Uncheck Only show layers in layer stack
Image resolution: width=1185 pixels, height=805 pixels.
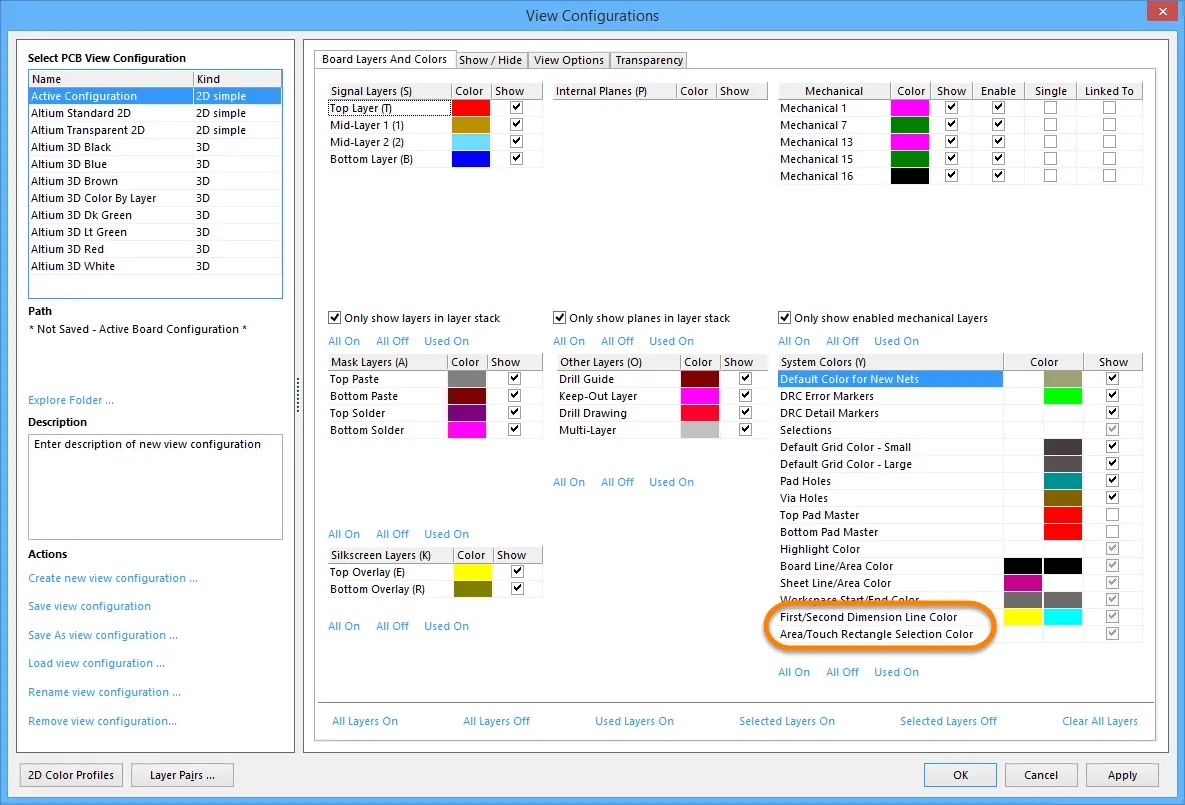tap(335, 317)
